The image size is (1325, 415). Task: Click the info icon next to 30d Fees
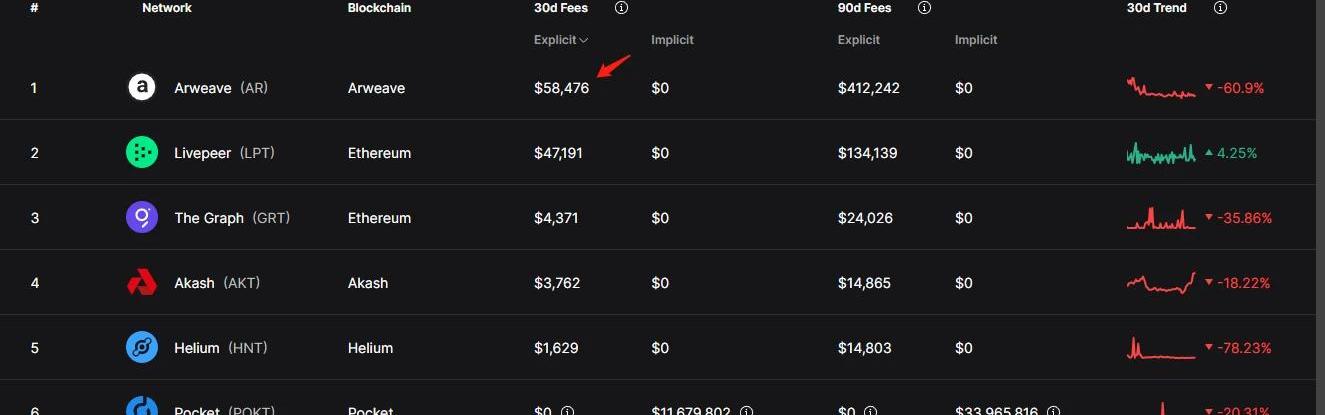click(621, 8)
